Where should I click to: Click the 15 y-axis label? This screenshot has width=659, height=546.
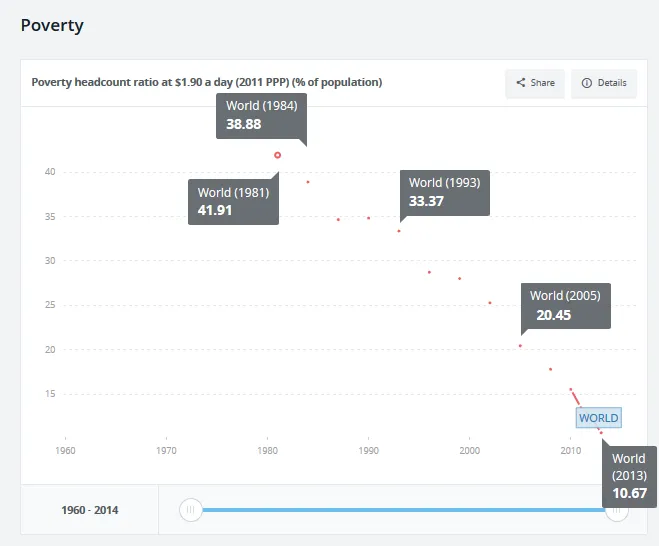click(x=50, y=394)
